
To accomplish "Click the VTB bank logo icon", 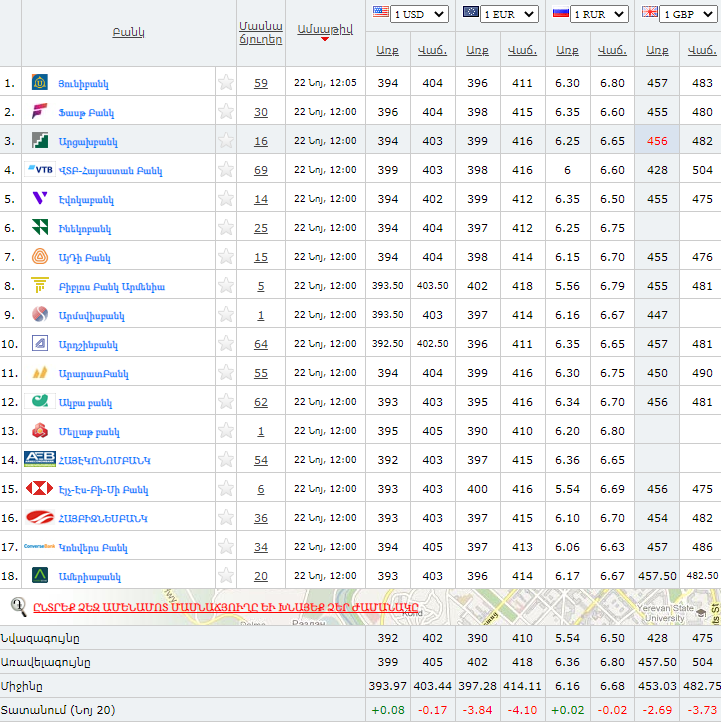I will (40, 170).
